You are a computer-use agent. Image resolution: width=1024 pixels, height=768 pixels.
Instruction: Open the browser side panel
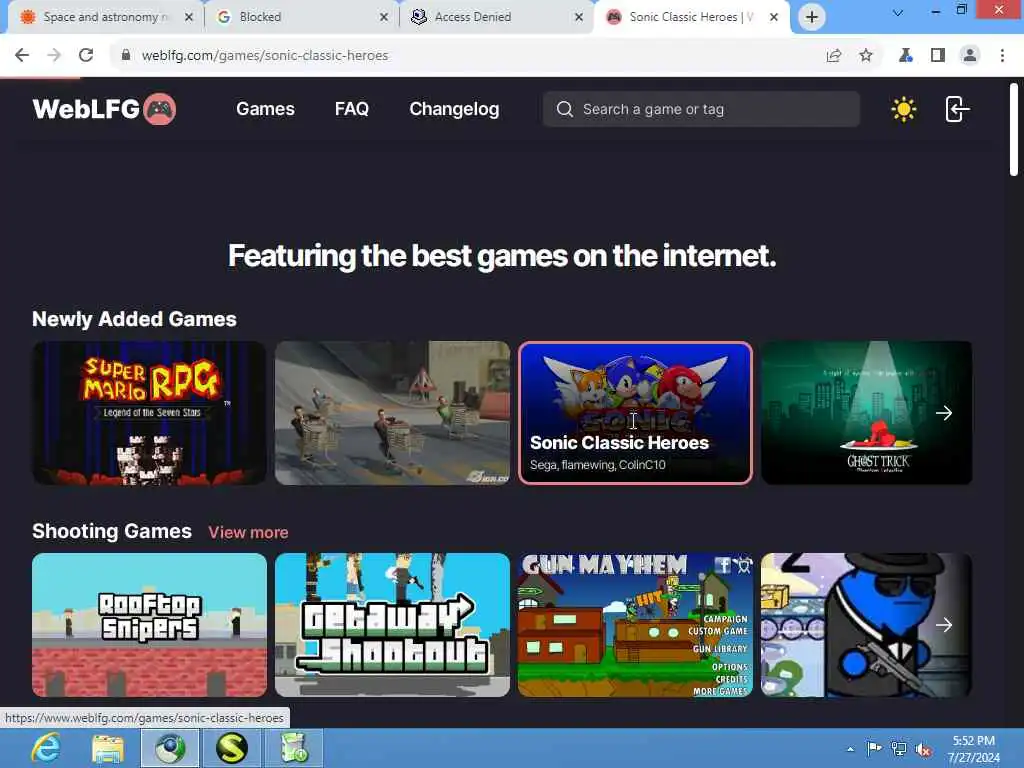pos(938,56)
